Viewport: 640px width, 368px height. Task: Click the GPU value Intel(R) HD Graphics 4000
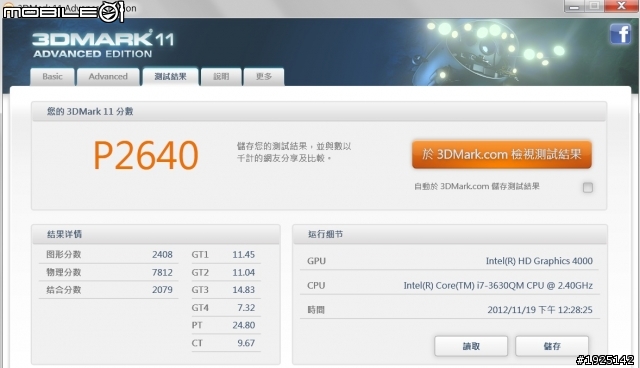click(539, 261)
